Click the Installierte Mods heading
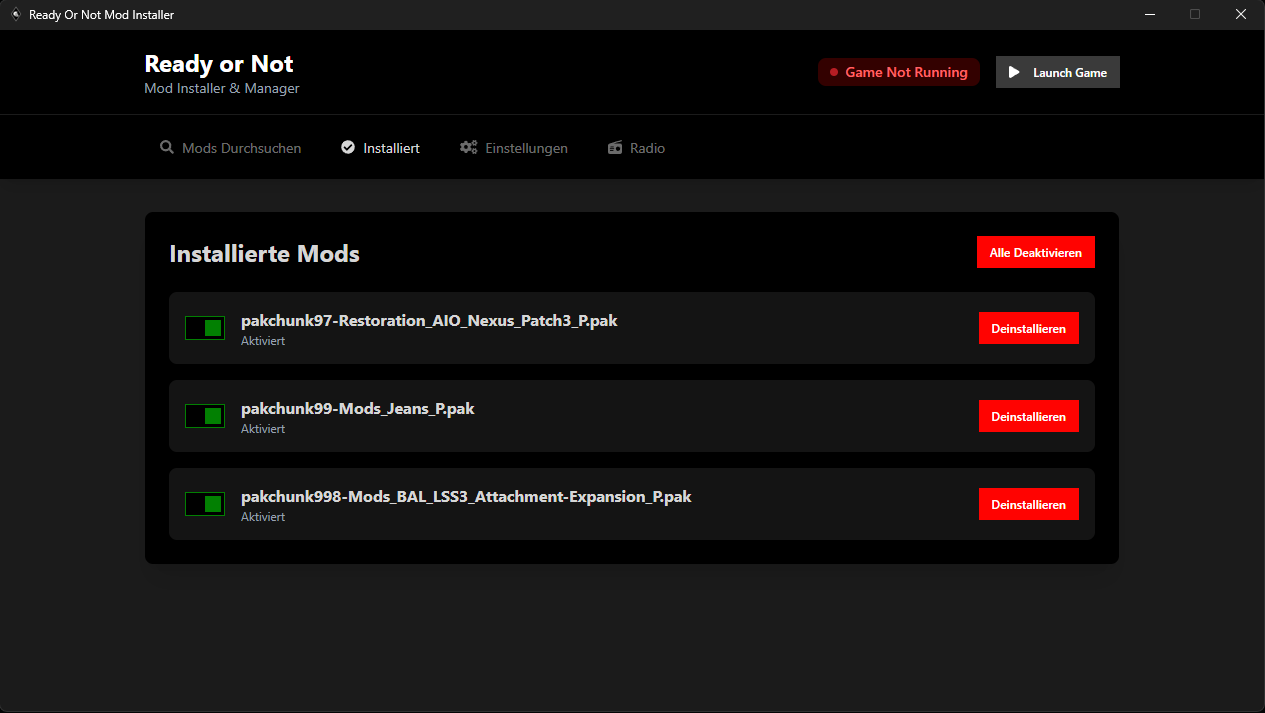Image resolution: width=1265 pixels, height=713 pixels. [265, 254]
